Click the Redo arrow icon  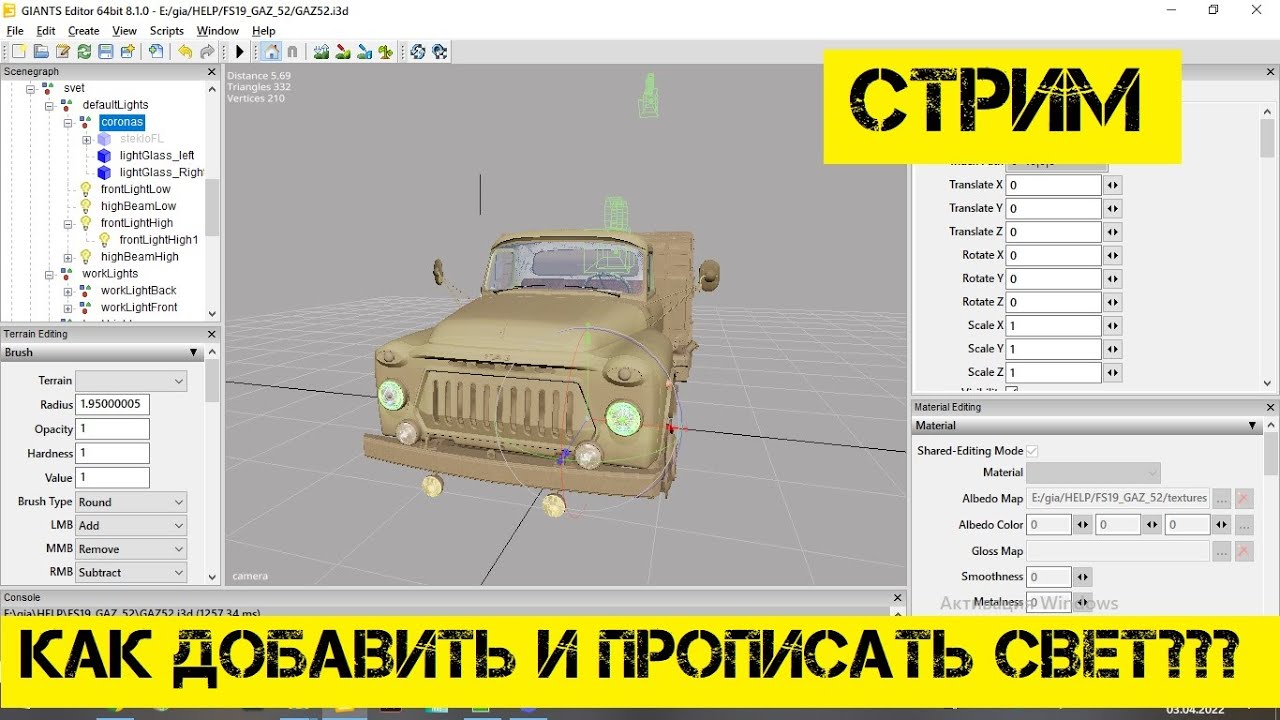(207, 52)
